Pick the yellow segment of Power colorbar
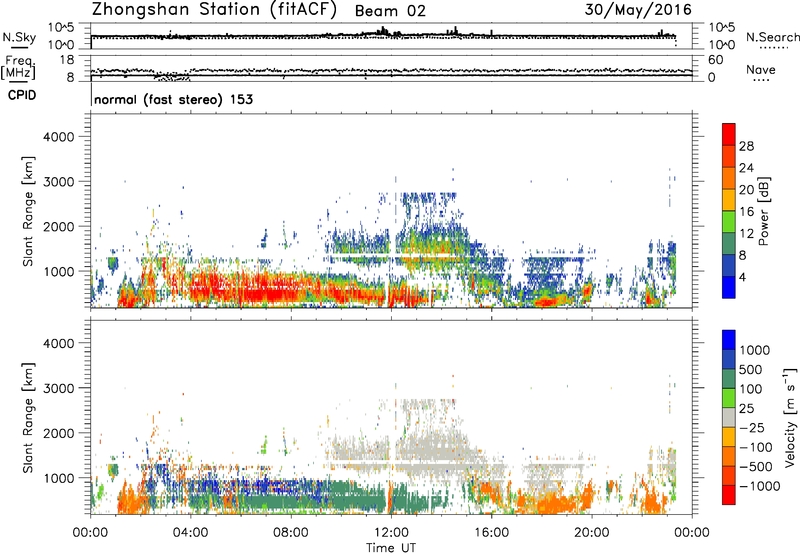This screenshot has height=554, width=800. 729,200
